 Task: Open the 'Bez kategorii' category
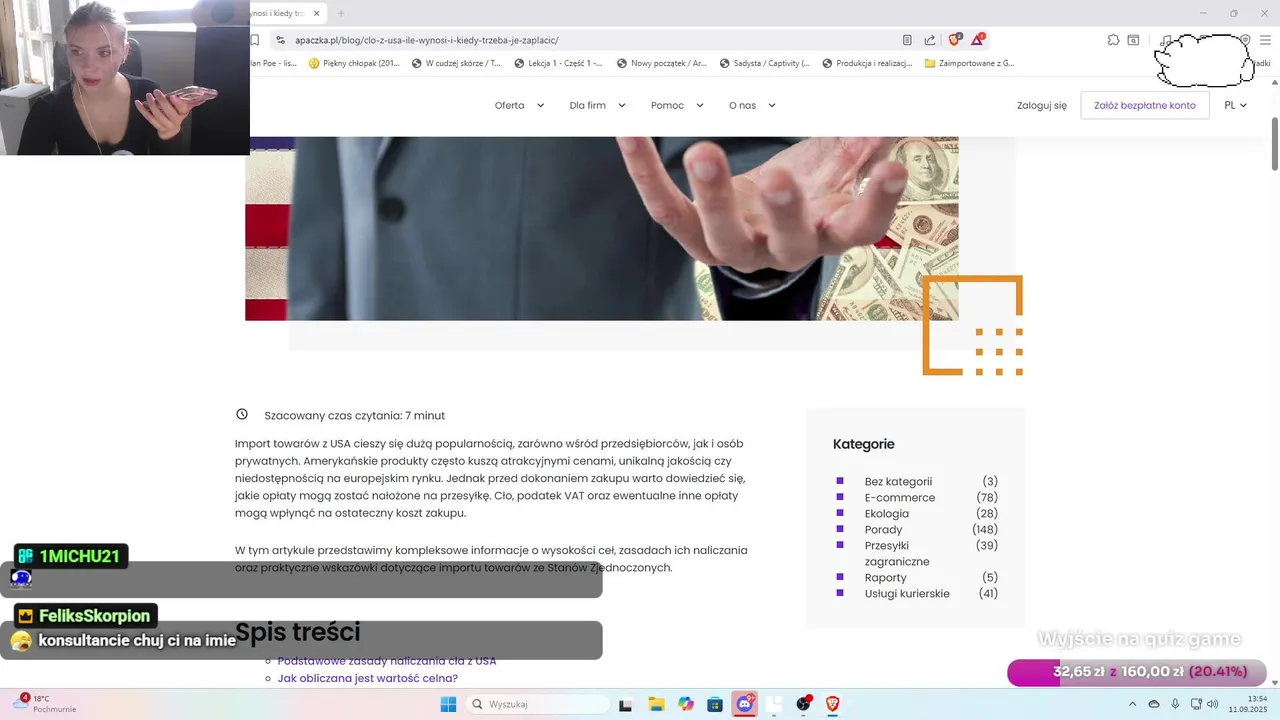point(898,481)
